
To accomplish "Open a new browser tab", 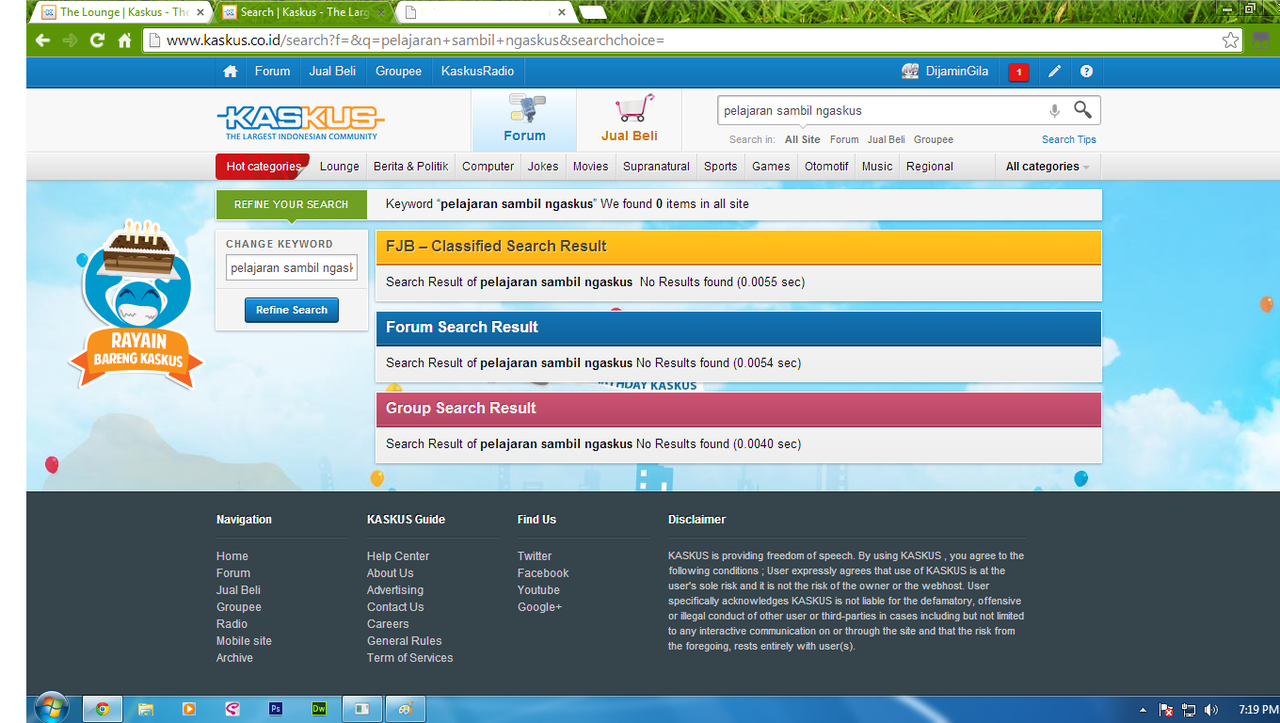I will click(x=592, y=12).
